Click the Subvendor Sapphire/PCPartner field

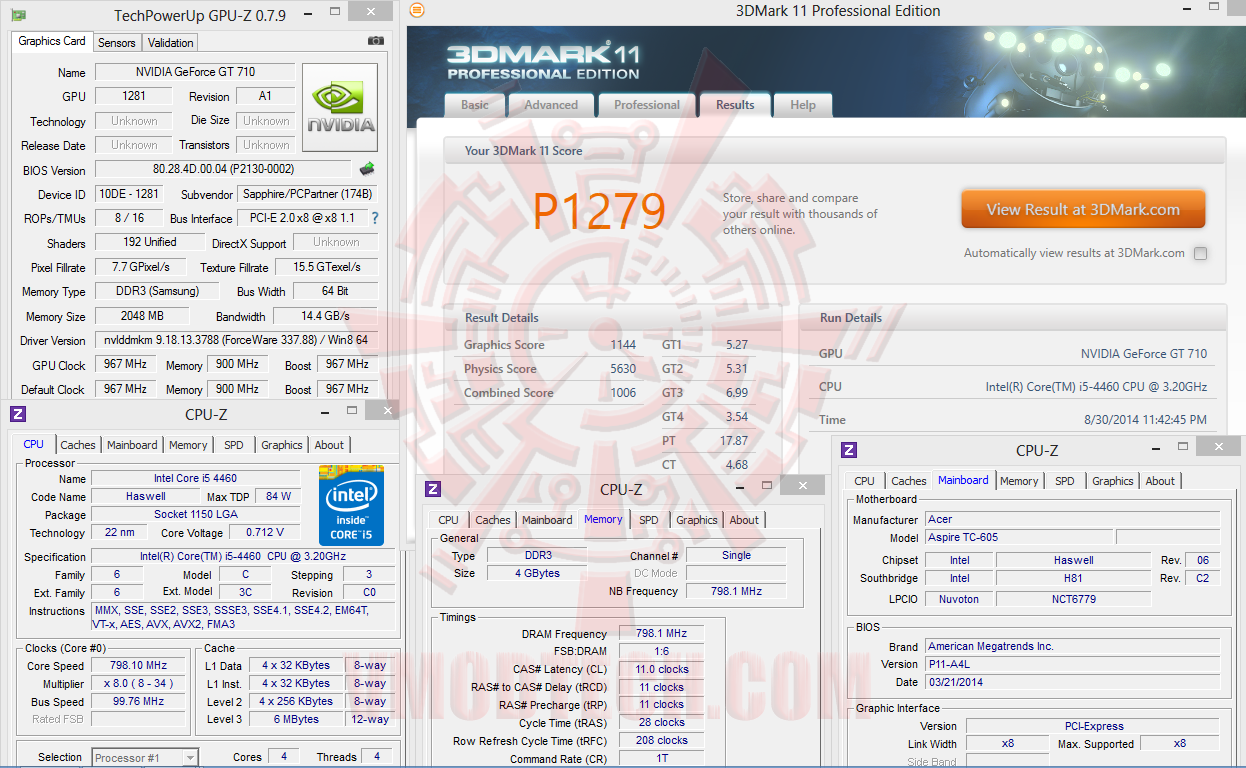[x=307, y=194]
